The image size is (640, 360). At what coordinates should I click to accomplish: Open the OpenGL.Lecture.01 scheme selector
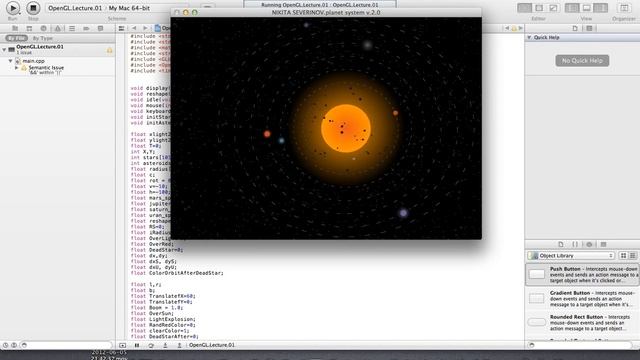(75, 8)
